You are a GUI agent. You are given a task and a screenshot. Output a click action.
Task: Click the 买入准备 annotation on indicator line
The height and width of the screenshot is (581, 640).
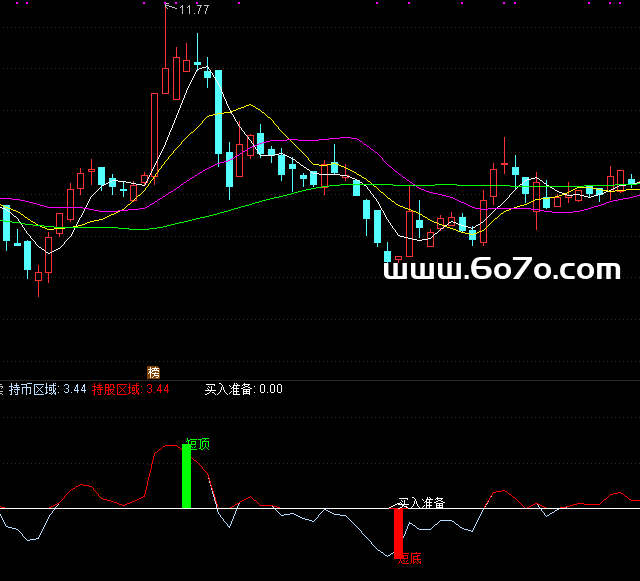click(x=421, y=502)
